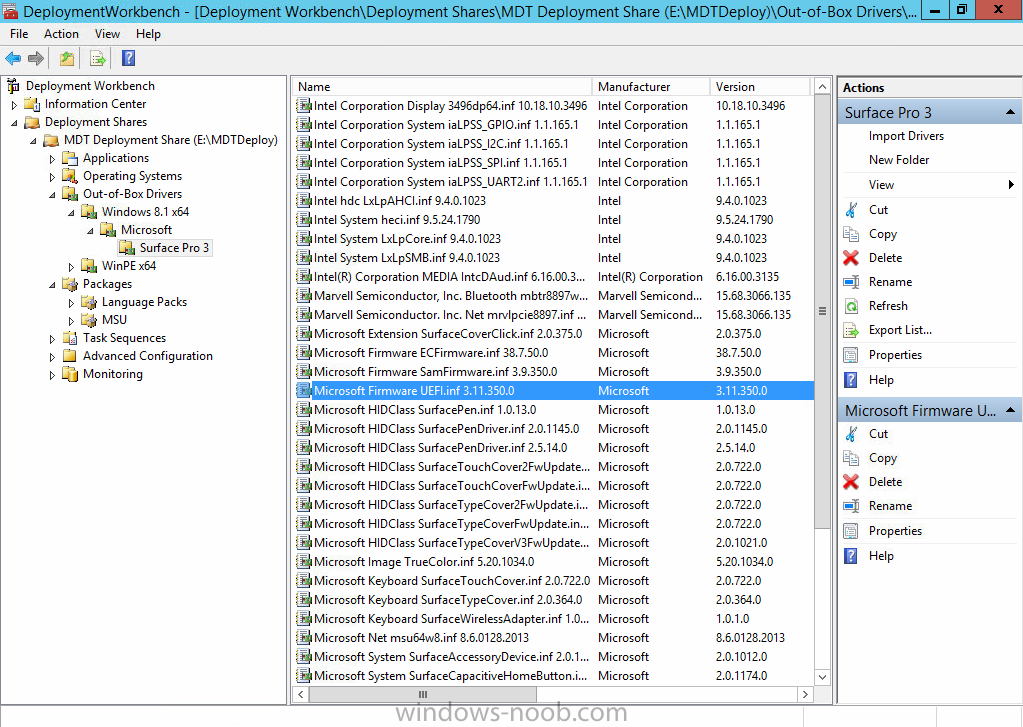Open the File menu
Image resolution: width=1023 pixels, height=727 pixels.
(19, 34)
